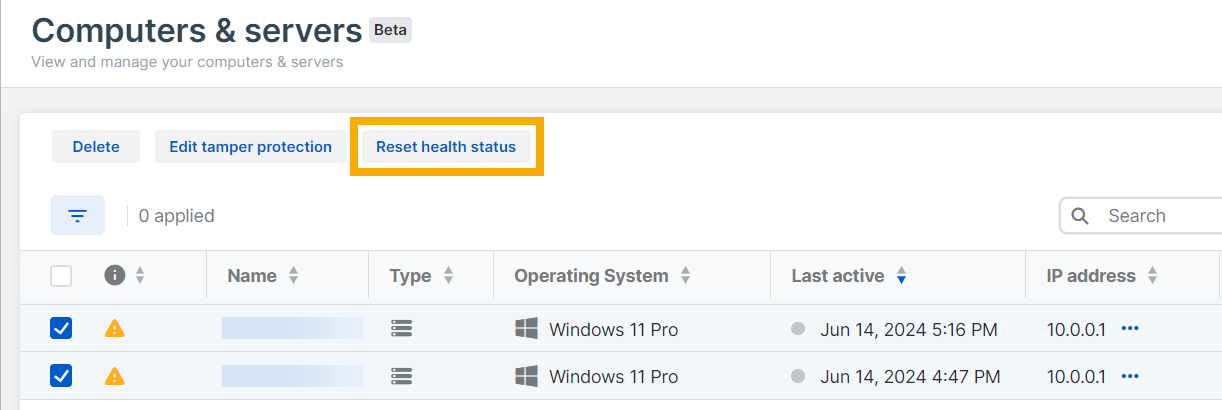
Task: Open first row IP address ellipsis
Action: (x=1130, y=328)
